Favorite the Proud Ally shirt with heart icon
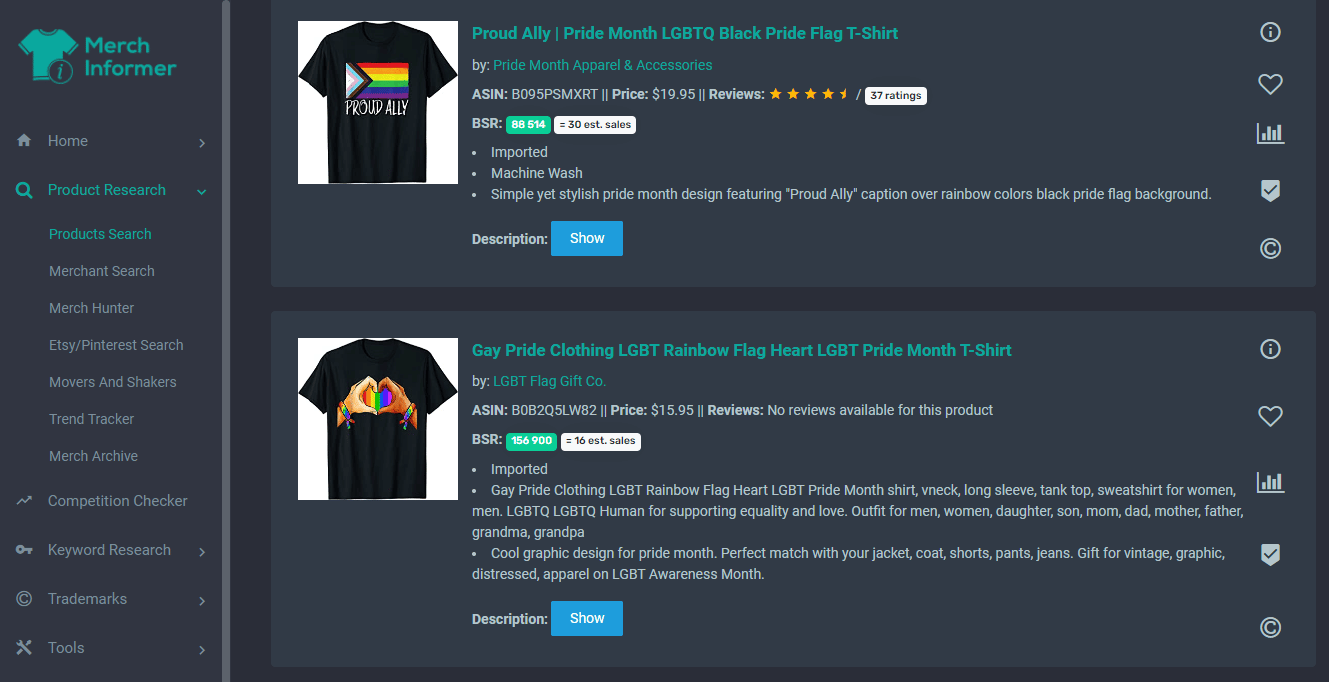Image resolution: width=1329 pixels, height=682 pixels. (x=1270, y=84)
